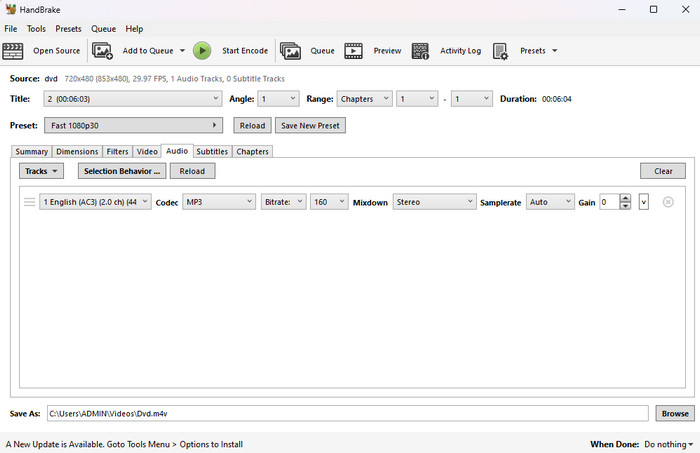Switch to the Dimensions tab
Image resolution: width=700 pixels, height=453 pixels.
[x=77, y=152]
